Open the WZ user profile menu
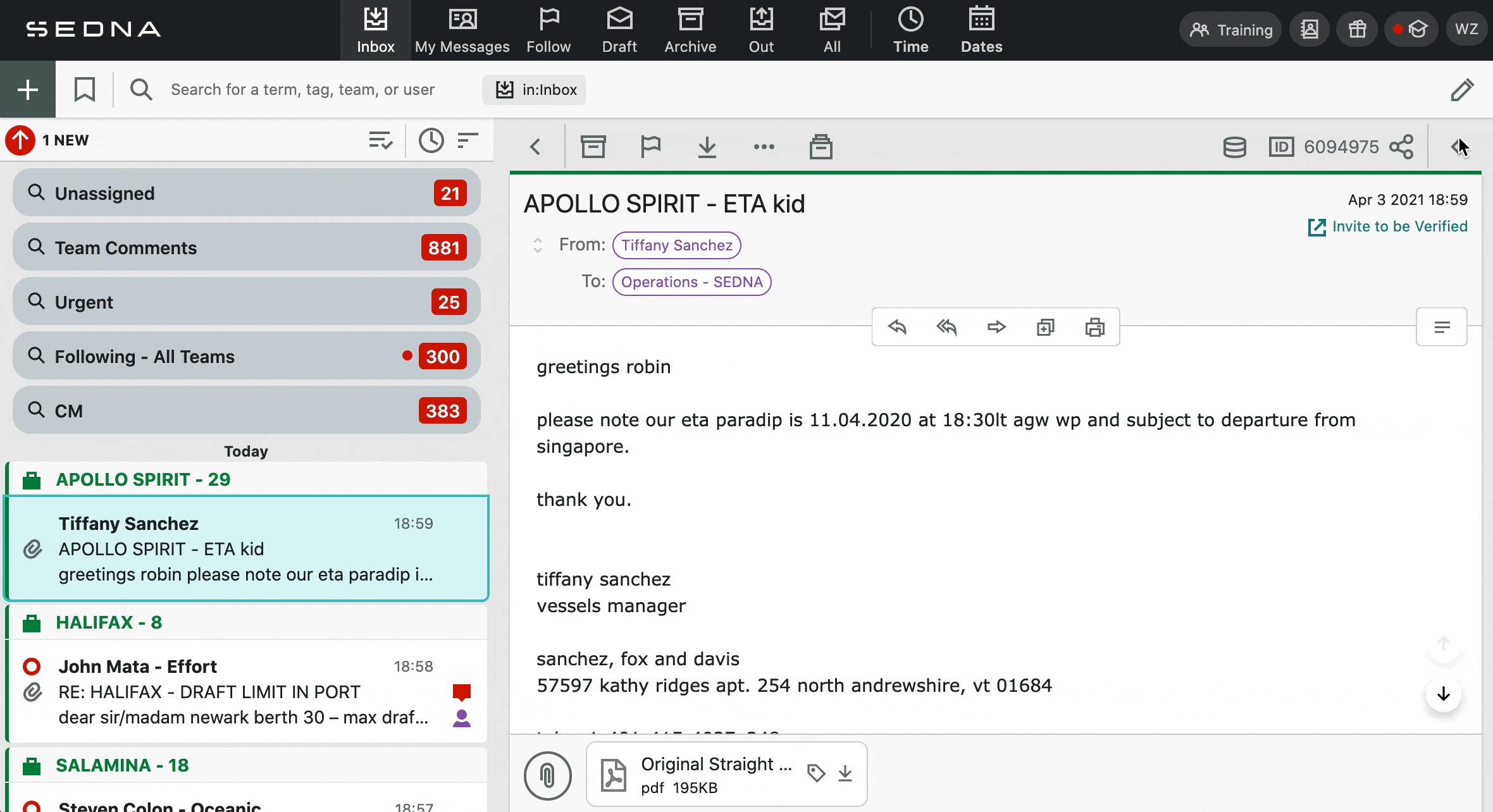The image size is (1493, 812). pos(1466,30)
